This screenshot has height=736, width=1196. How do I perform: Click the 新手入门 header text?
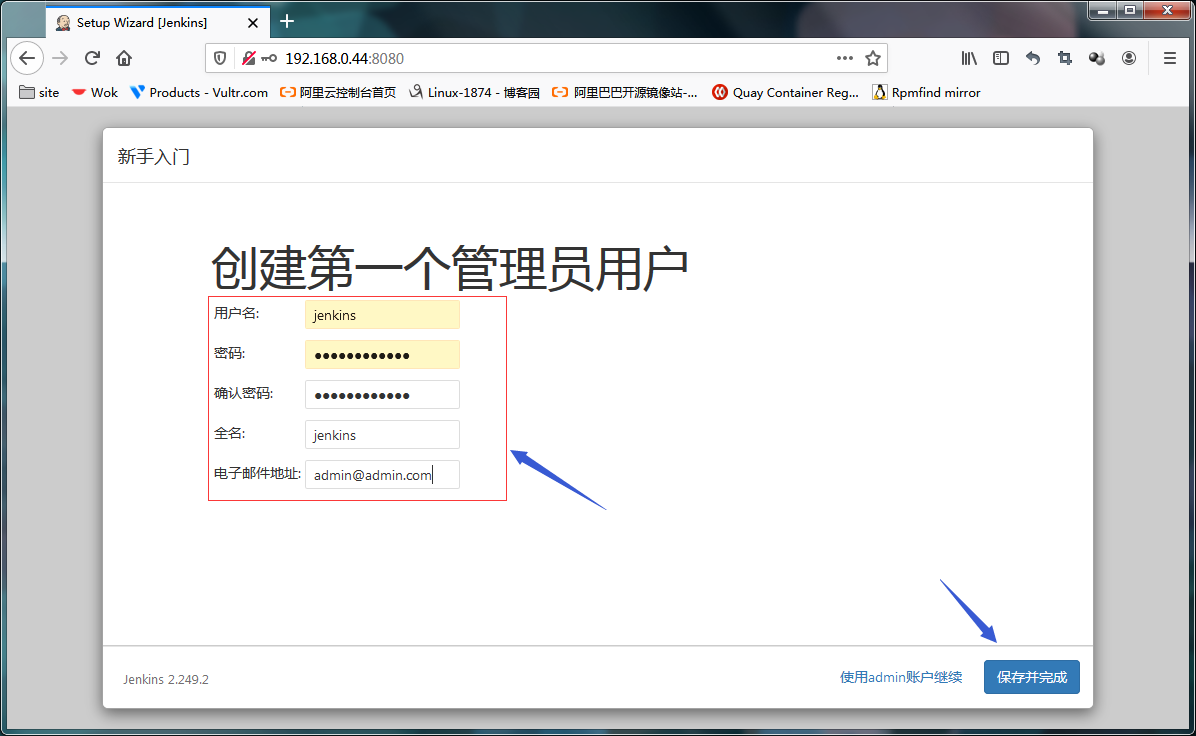[x=153, y=156]
